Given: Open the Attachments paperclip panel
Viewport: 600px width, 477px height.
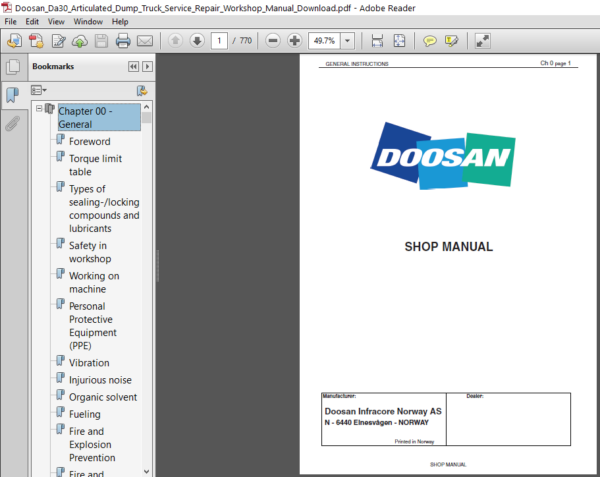Looking at the screenshot, I should (13, 123).
